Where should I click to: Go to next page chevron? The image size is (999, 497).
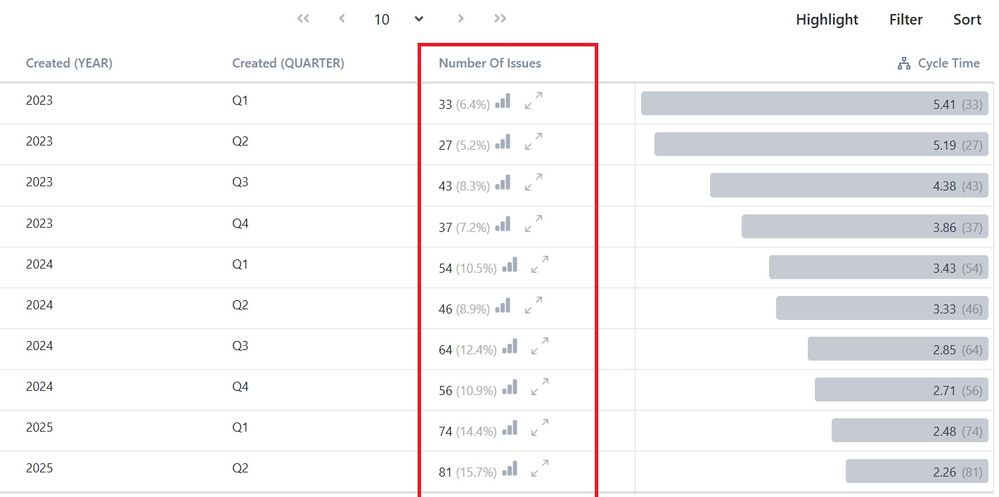point(461,18)
